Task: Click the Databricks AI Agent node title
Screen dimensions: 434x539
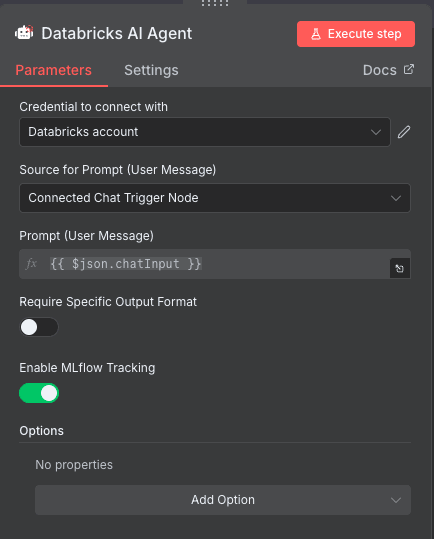Action: [117, 34]
